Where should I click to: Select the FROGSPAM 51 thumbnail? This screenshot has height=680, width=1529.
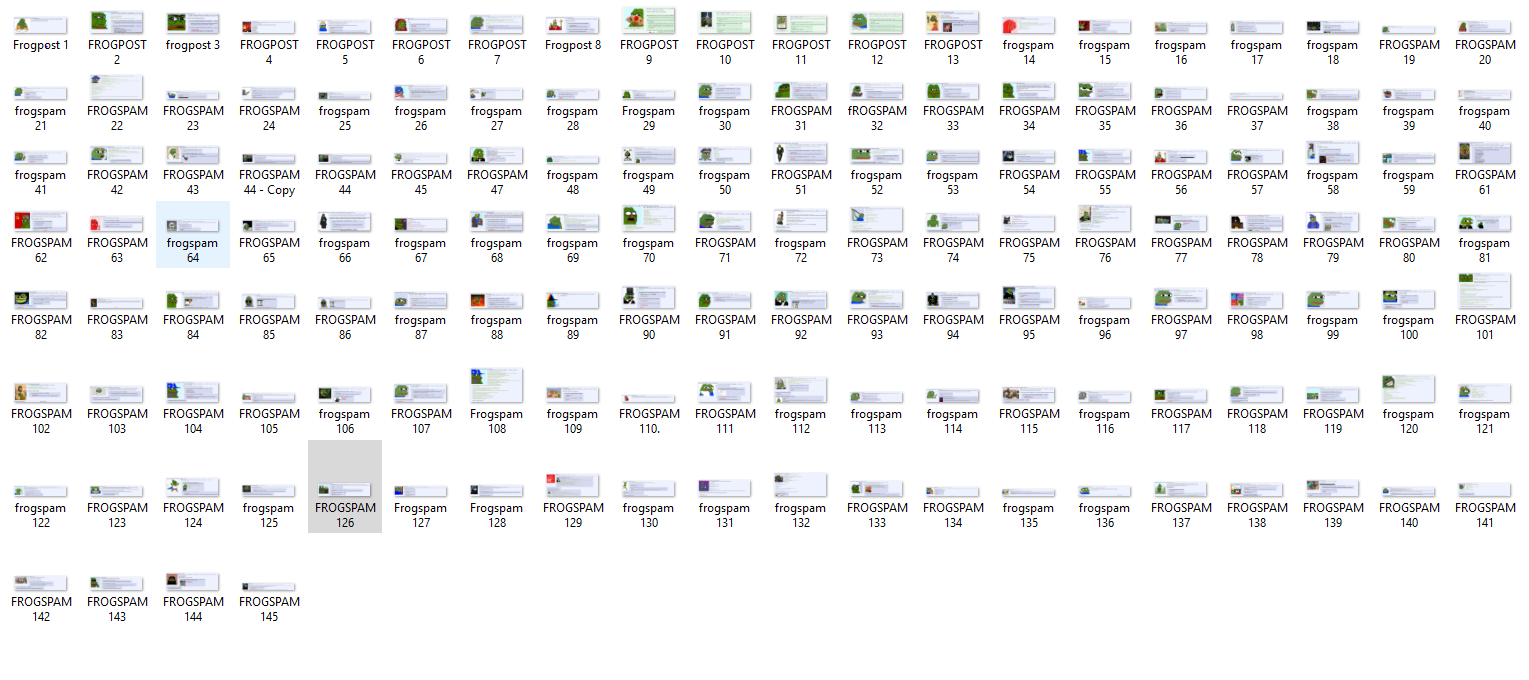tap(801, 153)
